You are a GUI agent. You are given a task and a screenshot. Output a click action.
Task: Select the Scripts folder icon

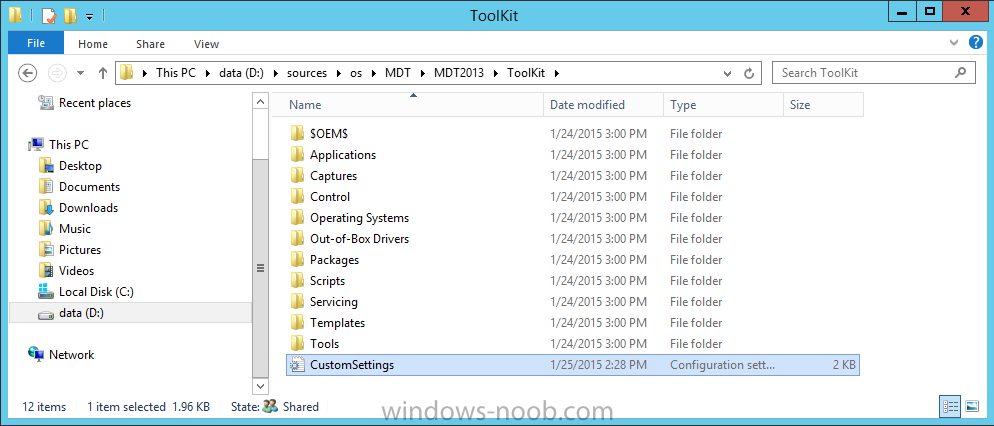click(298, 280)
